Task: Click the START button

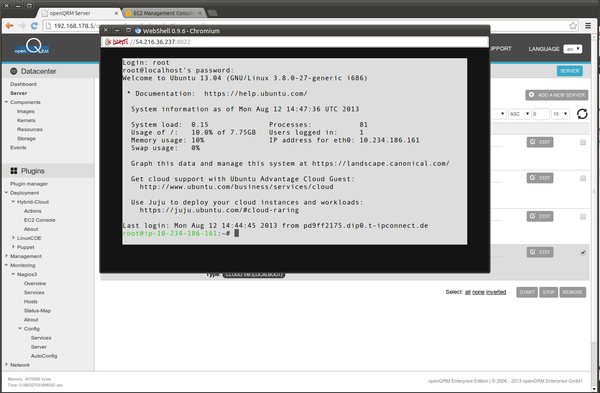Action: [x=527, y=292]
